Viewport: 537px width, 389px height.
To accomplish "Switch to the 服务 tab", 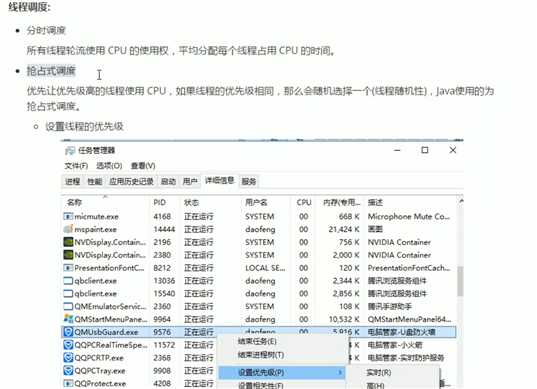I will pos(249,181).
